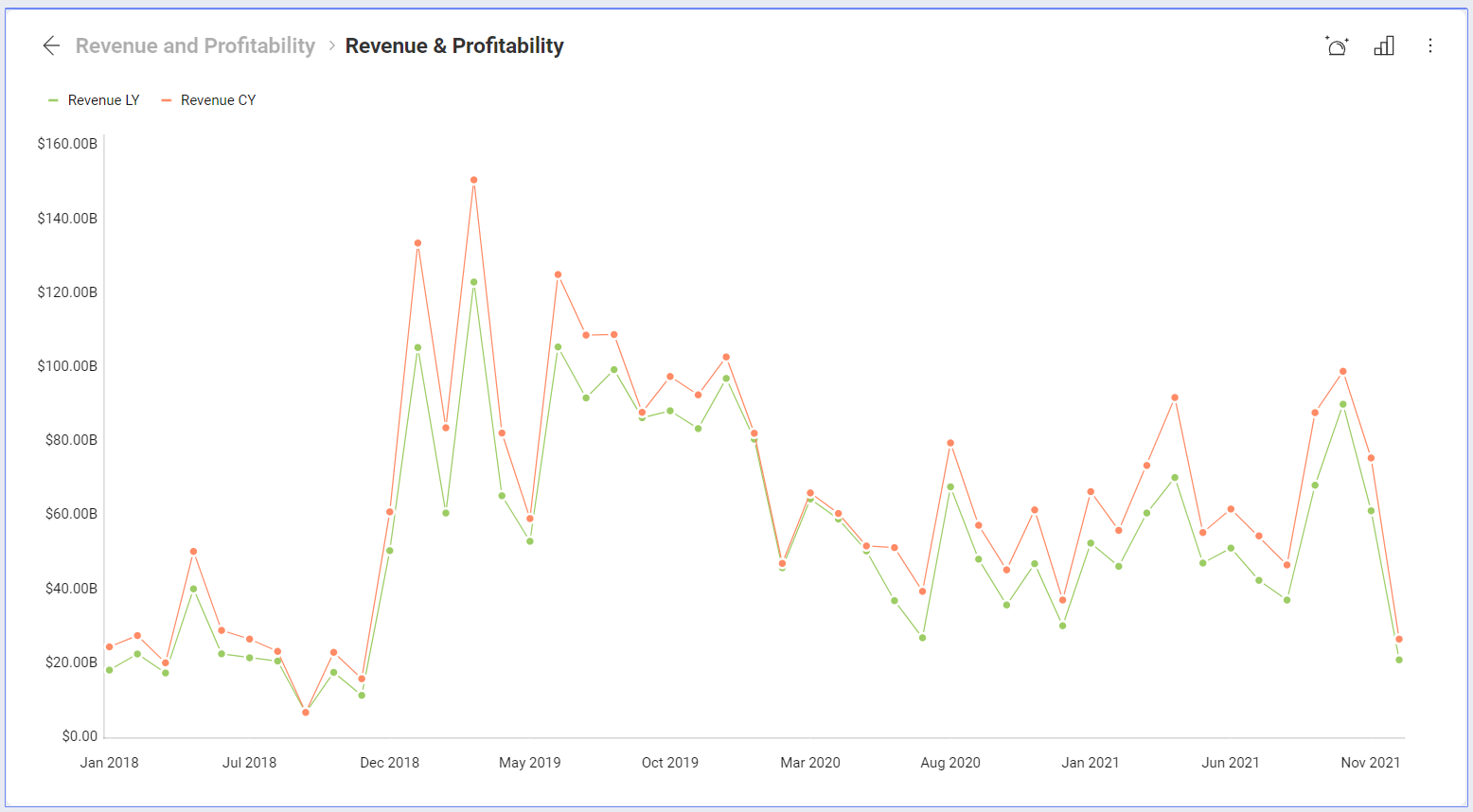Select the $60.00B axis label
The image size is (1473, 812).
pyautogui.click(x=71, y=513)
